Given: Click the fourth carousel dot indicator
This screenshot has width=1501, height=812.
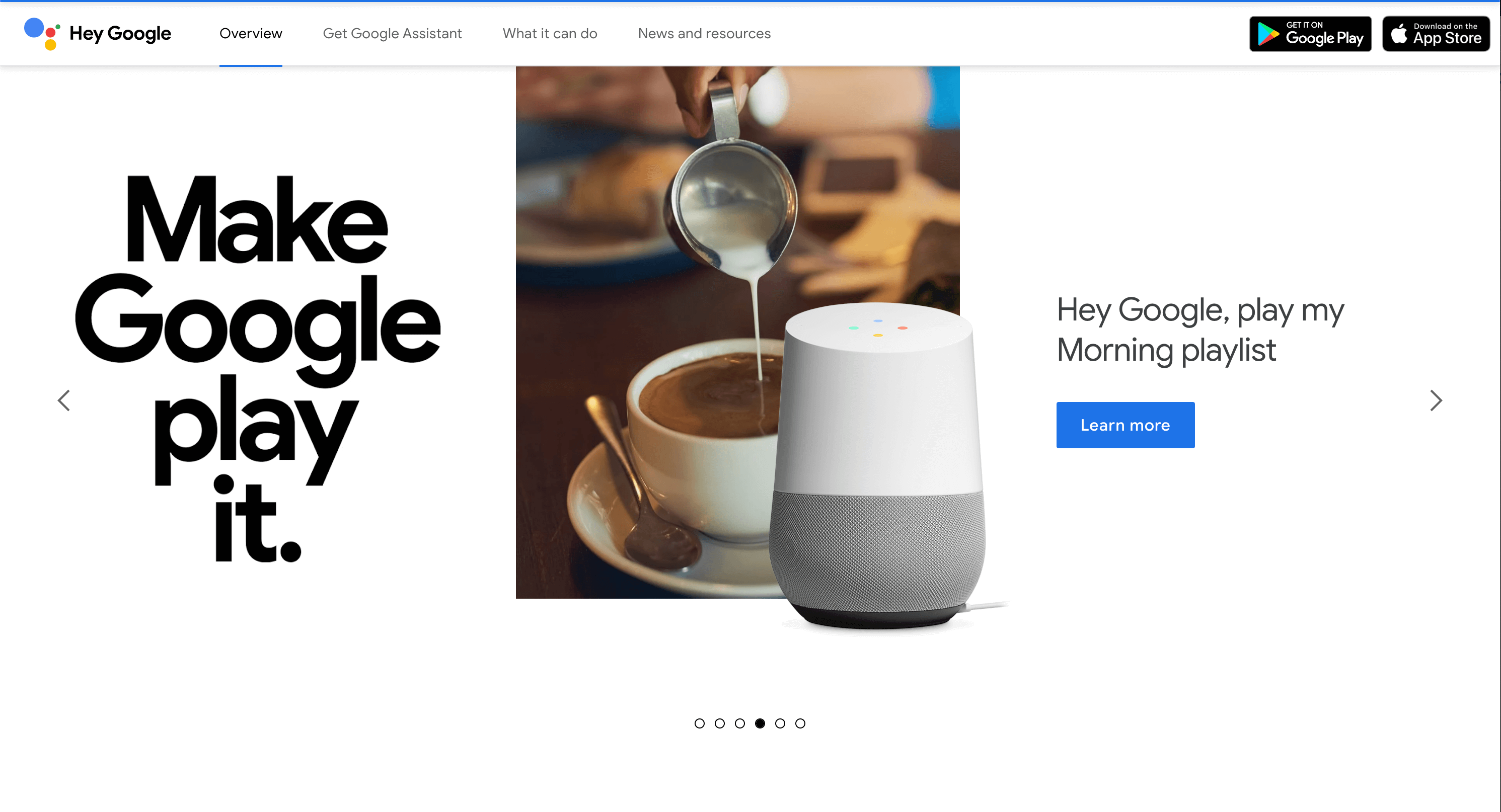Looking at the screenshot, I should [760, 722].
